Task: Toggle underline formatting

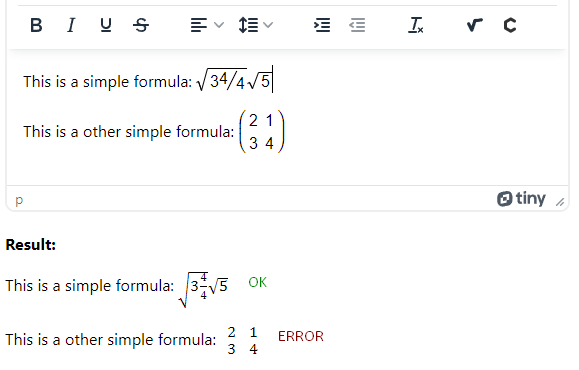Action: point(106,25)
